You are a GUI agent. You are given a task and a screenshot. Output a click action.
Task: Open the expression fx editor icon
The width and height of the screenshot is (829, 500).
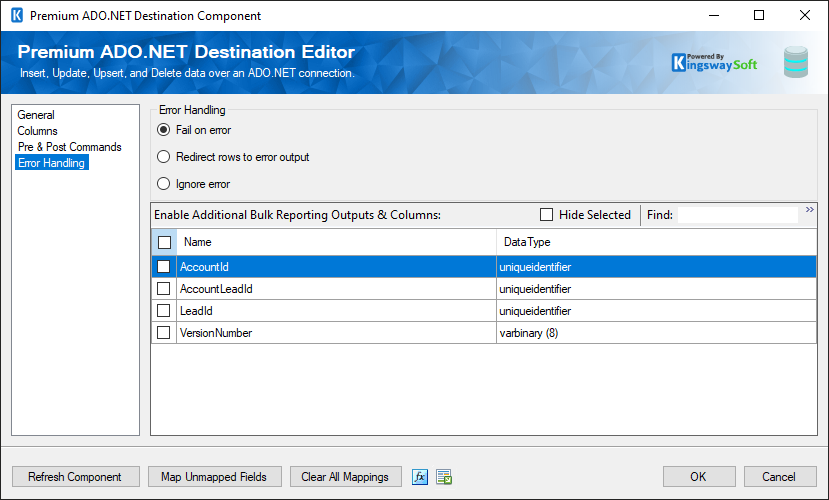point(420,477)
